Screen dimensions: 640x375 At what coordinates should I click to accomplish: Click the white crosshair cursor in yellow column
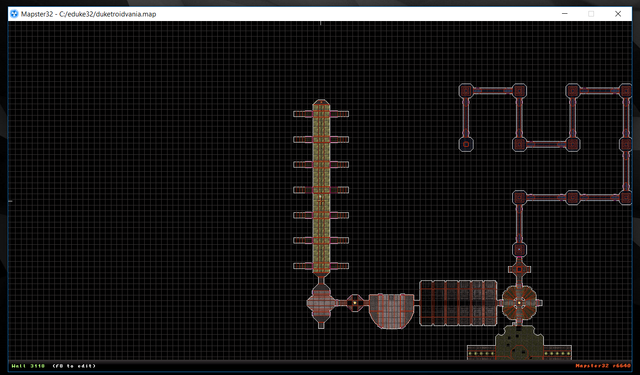(321, 201)
